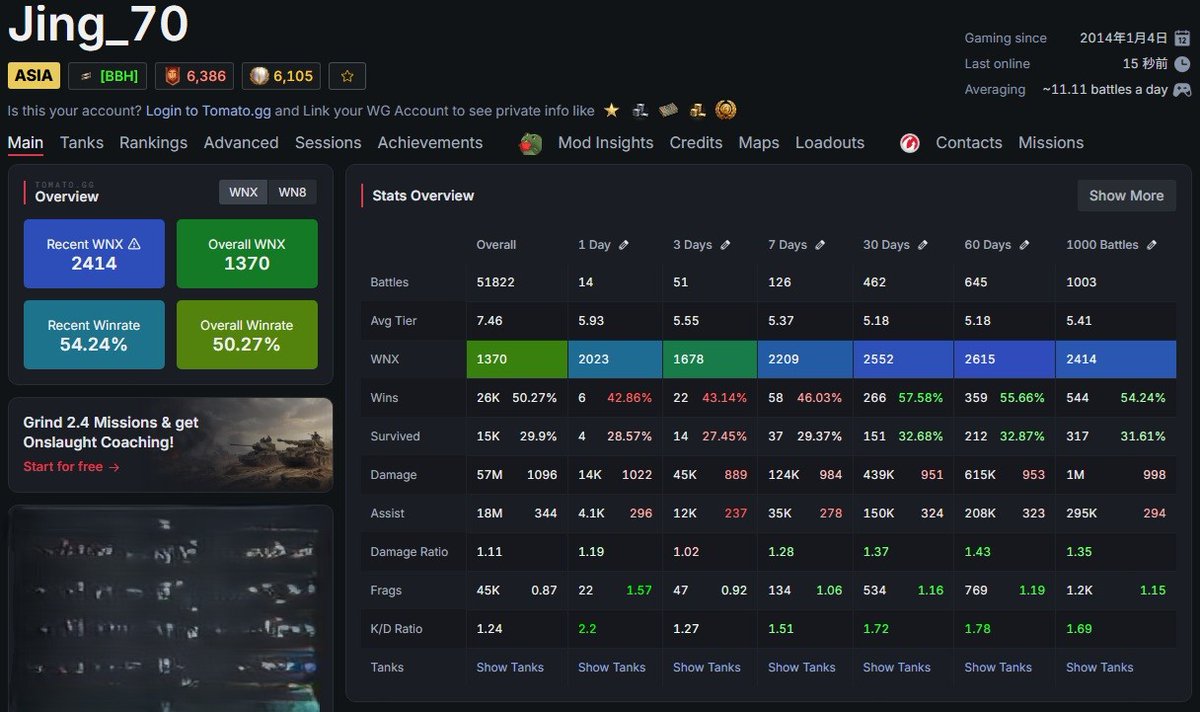Click the tomato icon before Mod Insights
1200x712 pixels.
pos(531,143)
